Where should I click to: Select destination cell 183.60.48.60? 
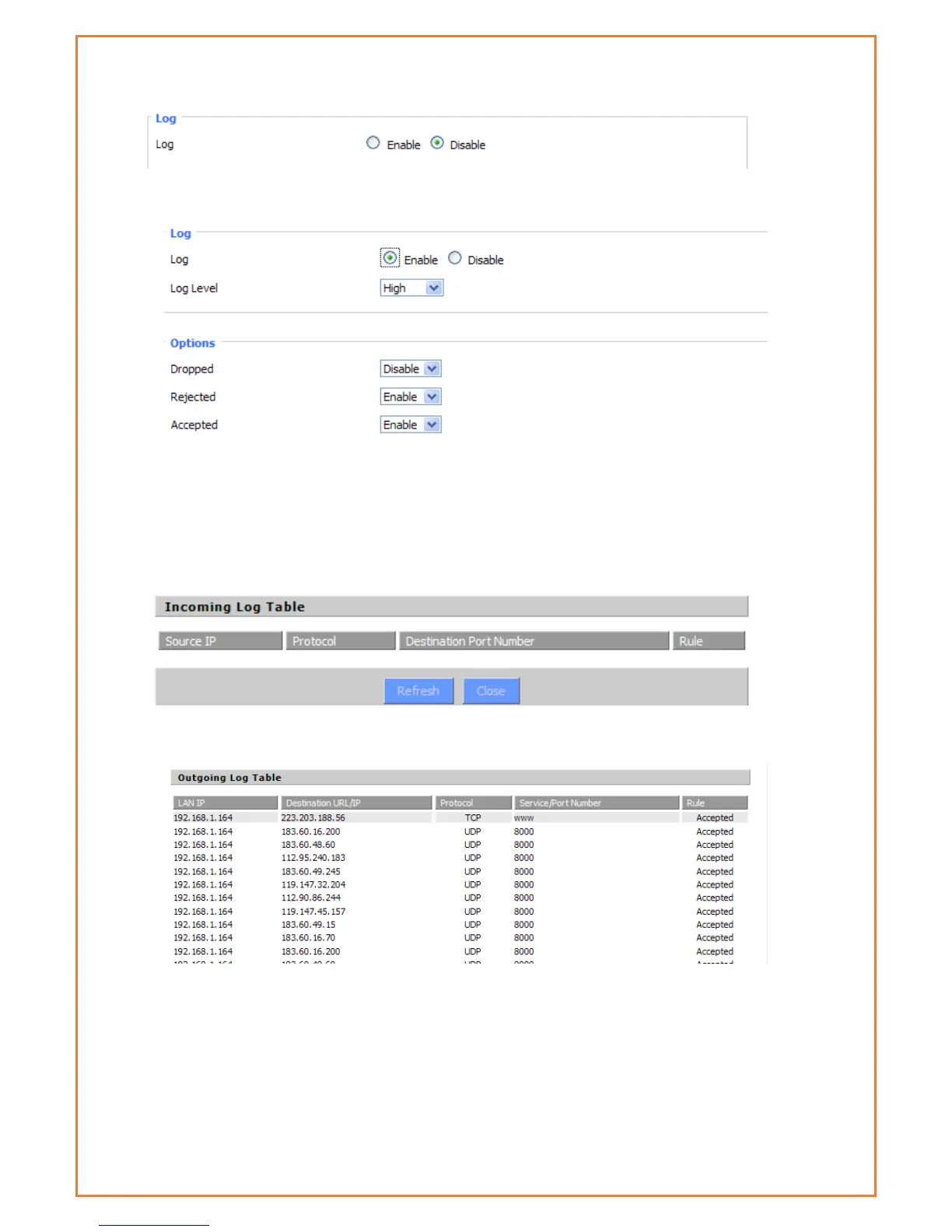point(308,845)
